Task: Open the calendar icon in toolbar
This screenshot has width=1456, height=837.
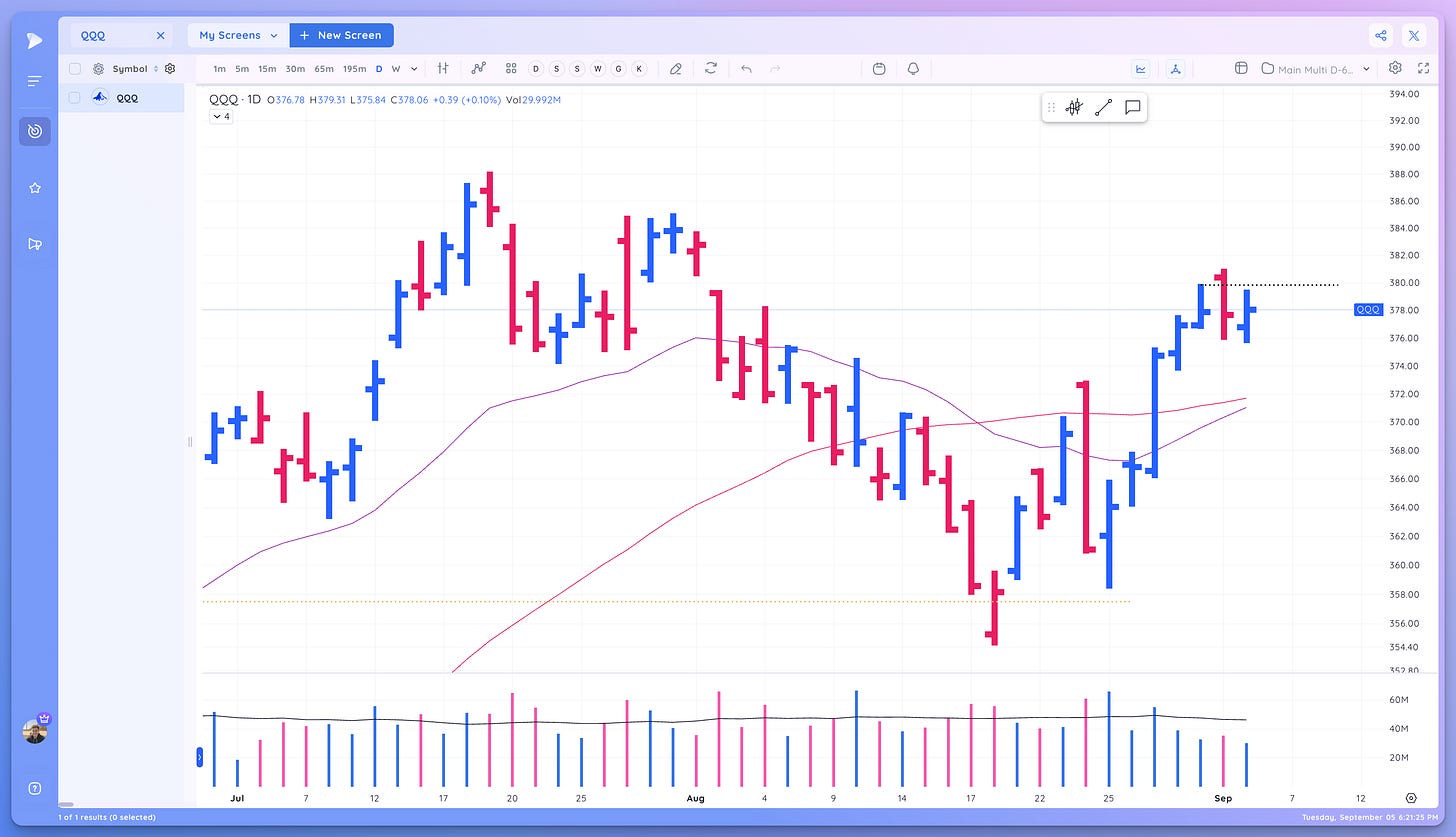Action: click(879, 68)
